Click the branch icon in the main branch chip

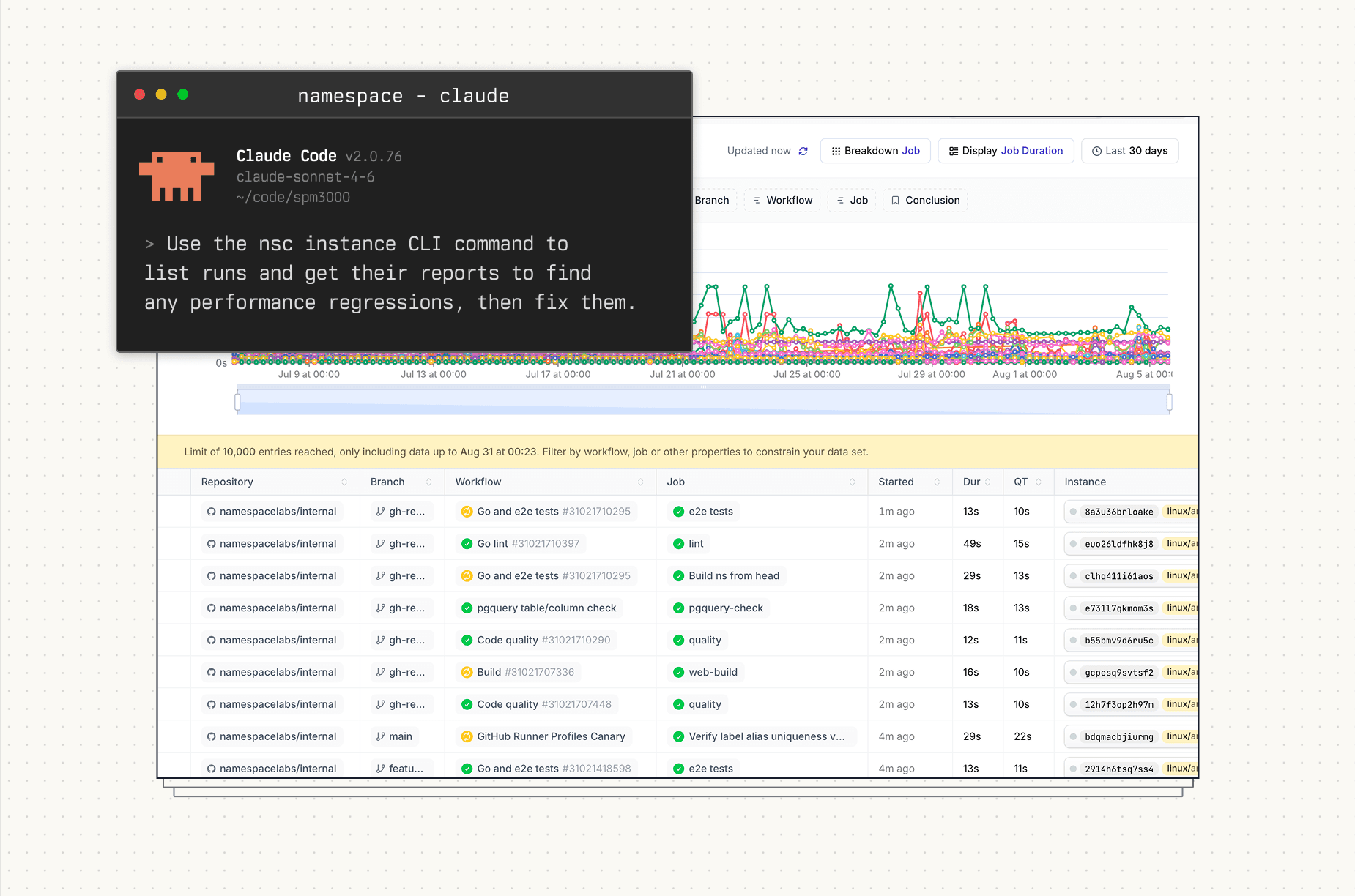(380, 736)
